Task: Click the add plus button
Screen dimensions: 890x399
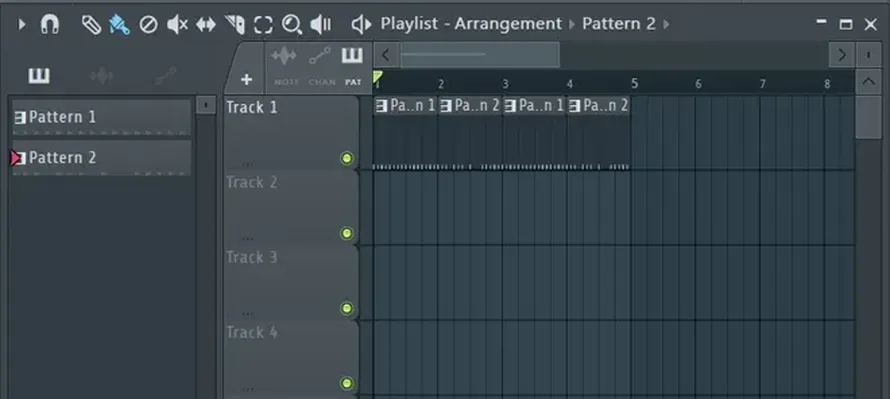Action: click(x=246, y=80)
